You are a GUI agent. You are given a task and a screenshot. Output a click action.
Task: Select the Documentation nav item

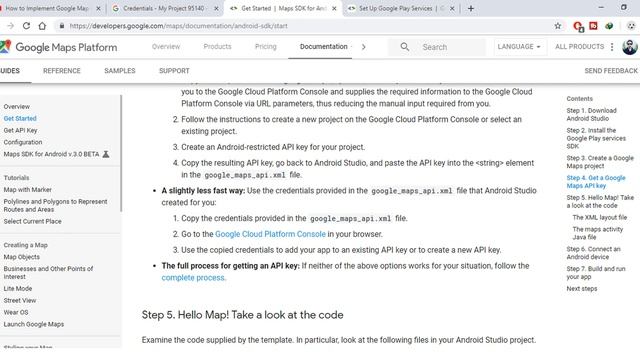coord(323,47)
